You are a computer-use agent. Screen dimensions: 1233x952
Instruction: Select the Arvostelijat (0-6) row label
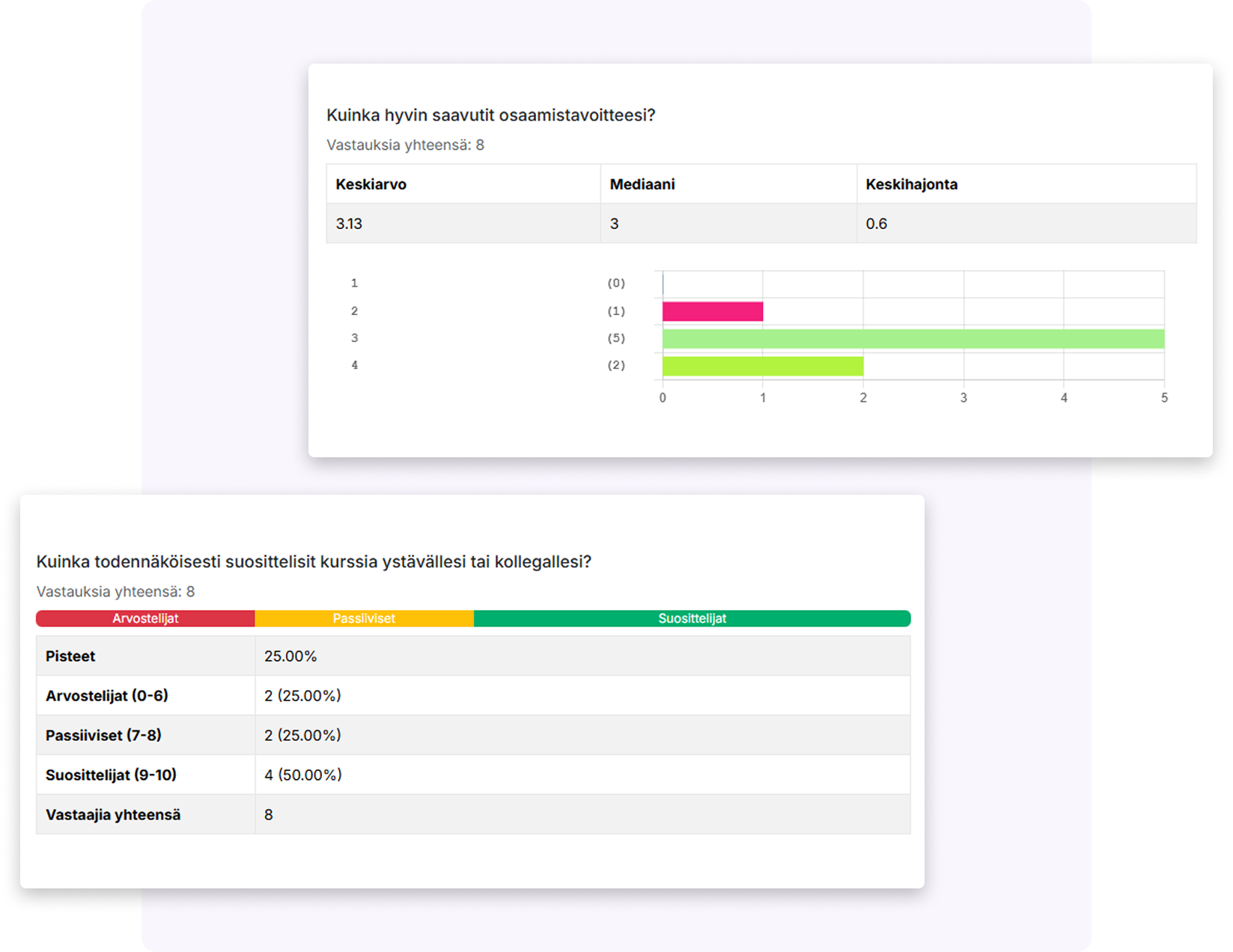(107, 696)
